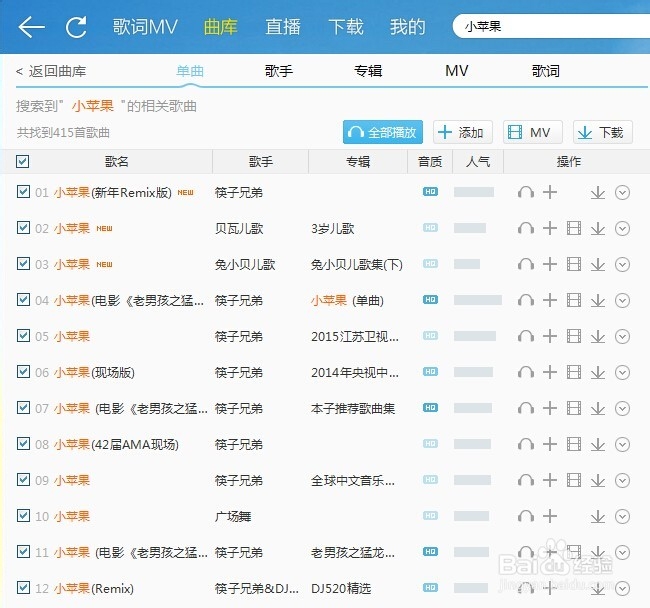Image resolution: width=650 pixels, height=608 pixels.
Task: Sort by the 歌名 column header
Action: pos(116,161)
